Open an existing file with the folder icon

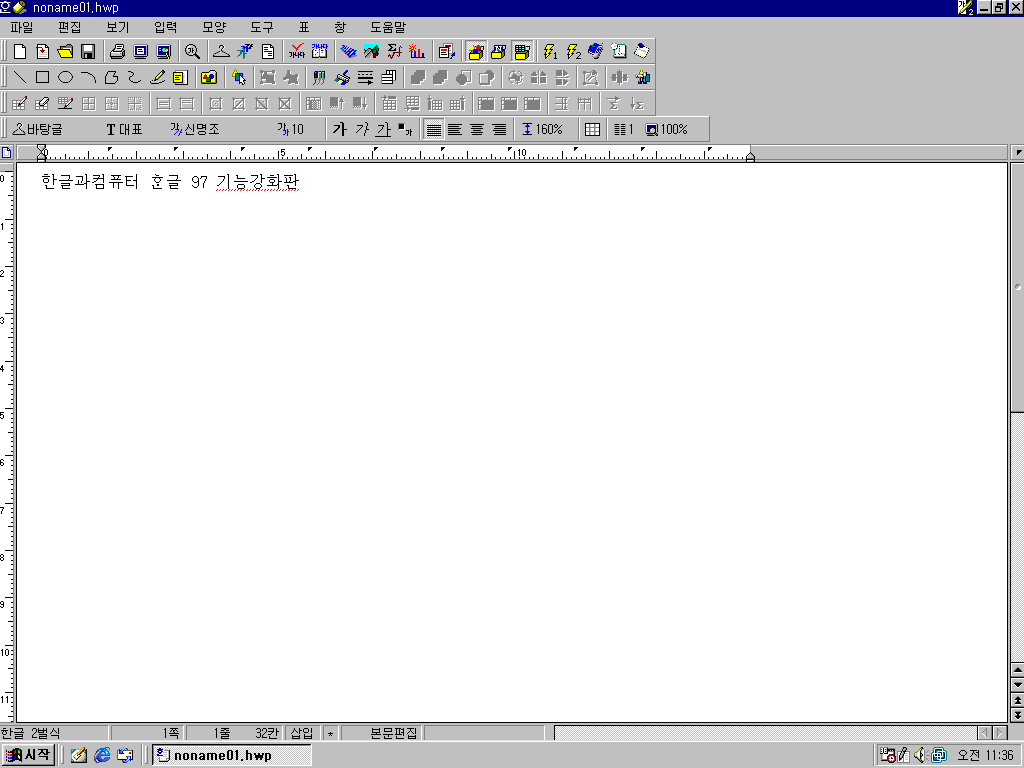pos(65,51)
